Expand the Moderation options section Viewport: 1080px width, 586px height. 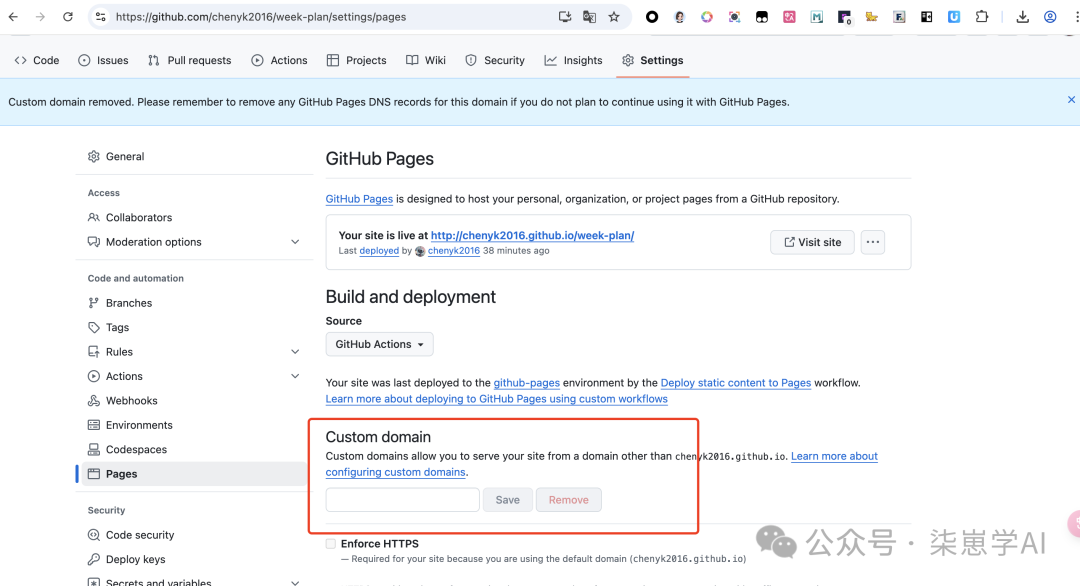pos(295,241)
